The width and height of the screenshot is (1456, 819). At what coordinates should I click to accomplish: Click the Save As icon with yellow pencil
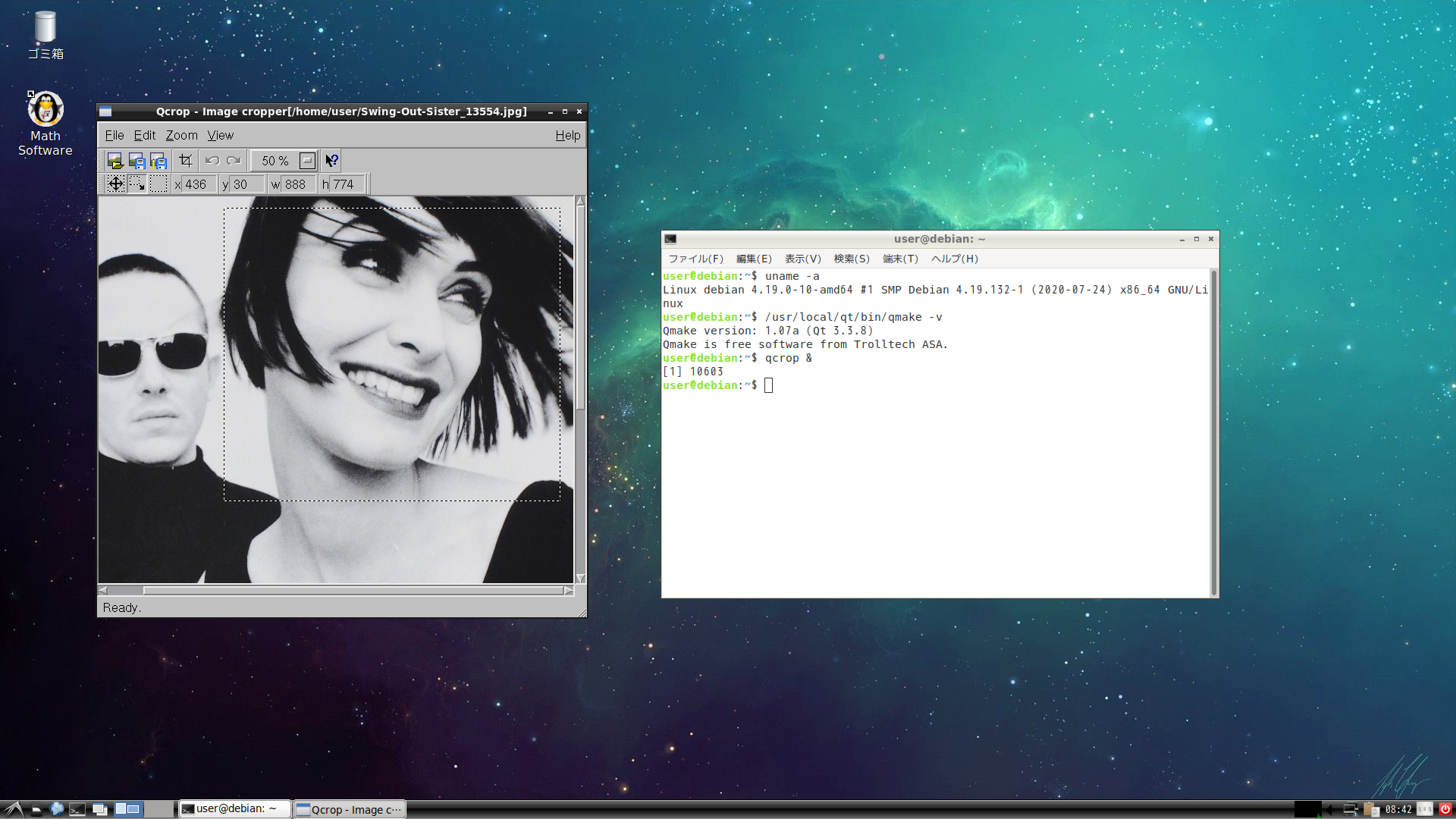(158, 161)
